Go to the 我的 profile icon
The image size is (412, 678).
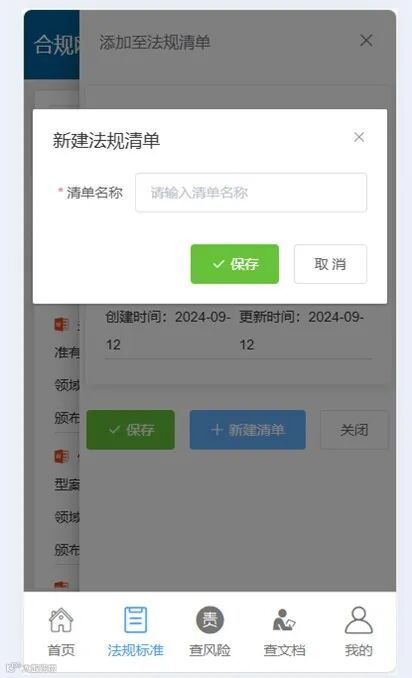(358, 620)
